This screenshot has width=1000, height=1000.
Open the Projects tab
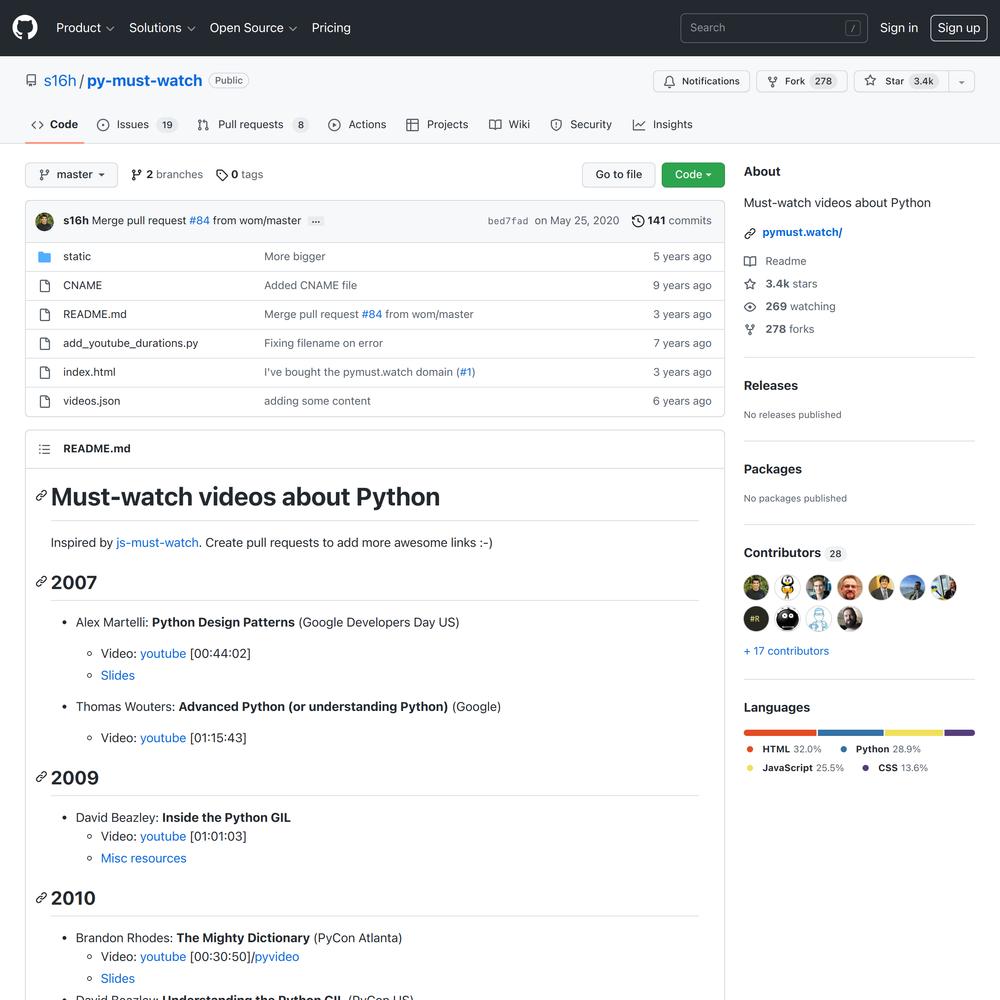click(438, 125)
